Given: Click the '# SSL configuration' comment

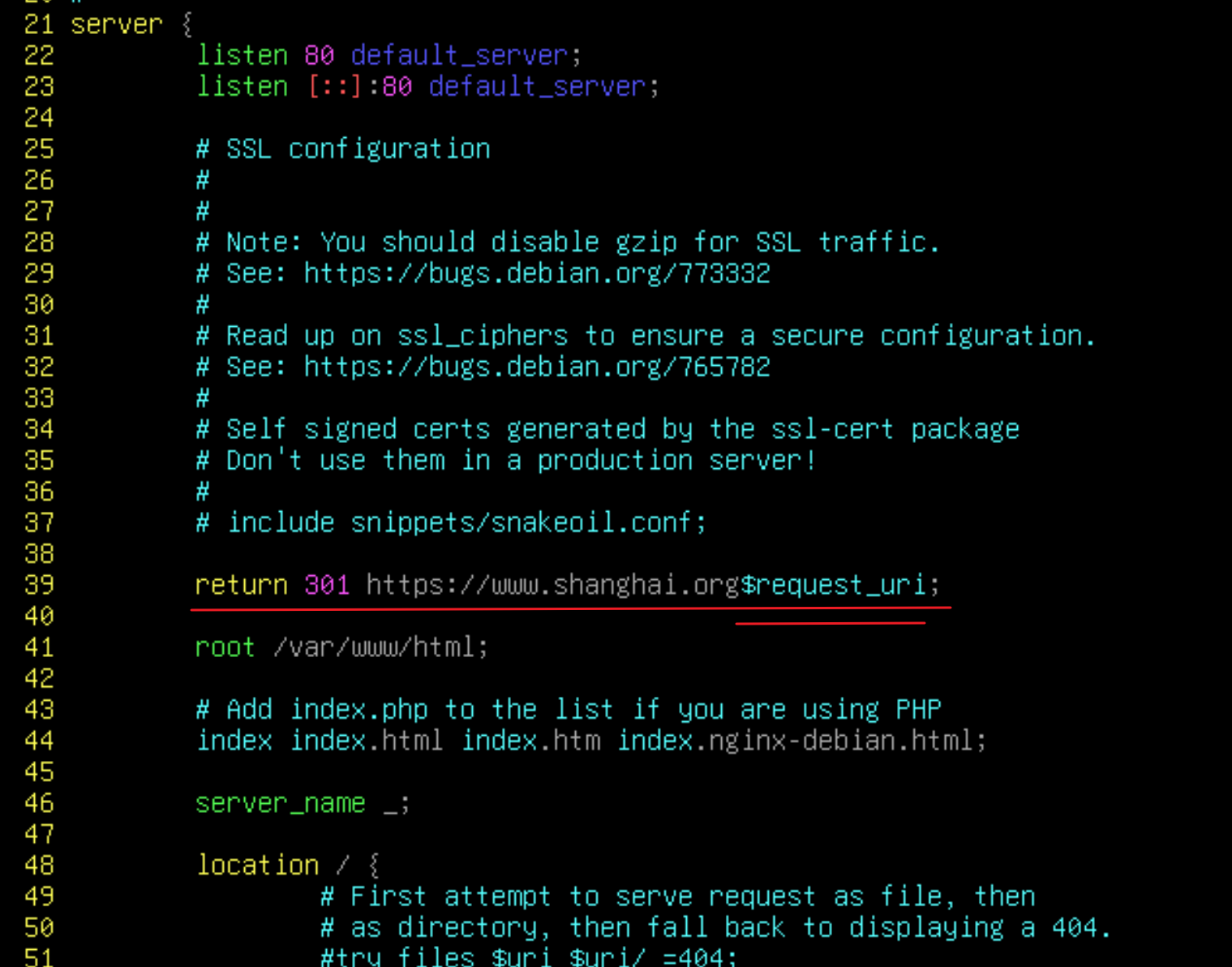Looking at the screenshot, I should tap(344, 149).
